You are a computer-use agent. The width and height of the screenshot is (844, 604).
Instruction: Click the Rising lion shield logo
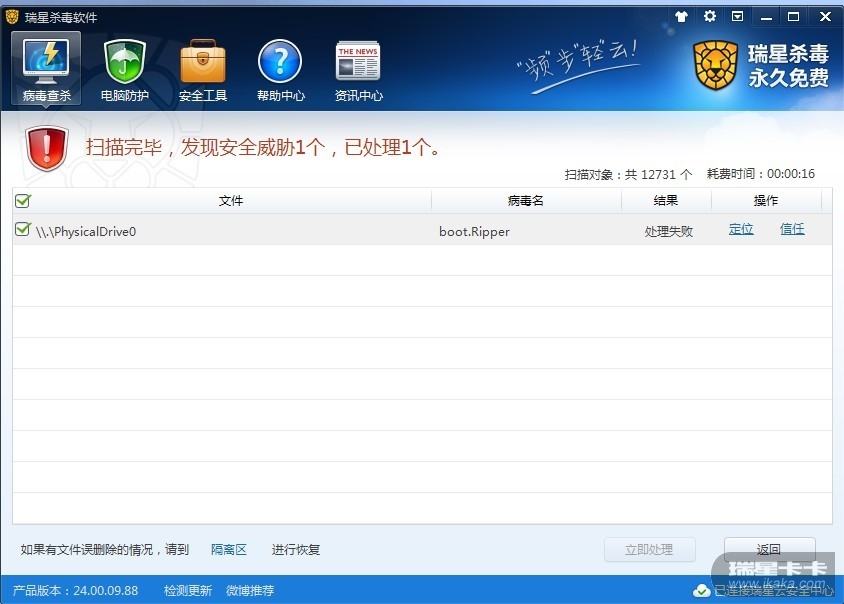pos(715,65)
